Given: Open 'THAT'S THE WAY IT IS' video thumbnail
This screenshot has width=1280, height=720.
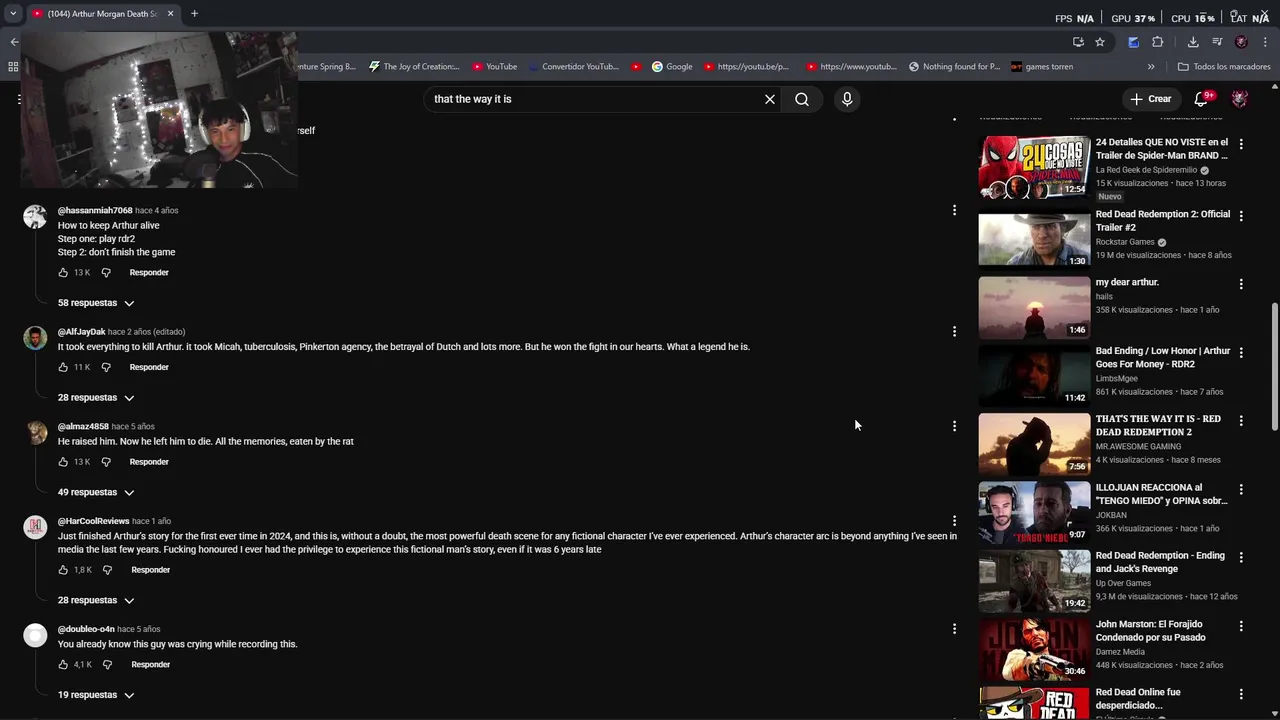Looking at the screenshot, I should pos(1034,444).
